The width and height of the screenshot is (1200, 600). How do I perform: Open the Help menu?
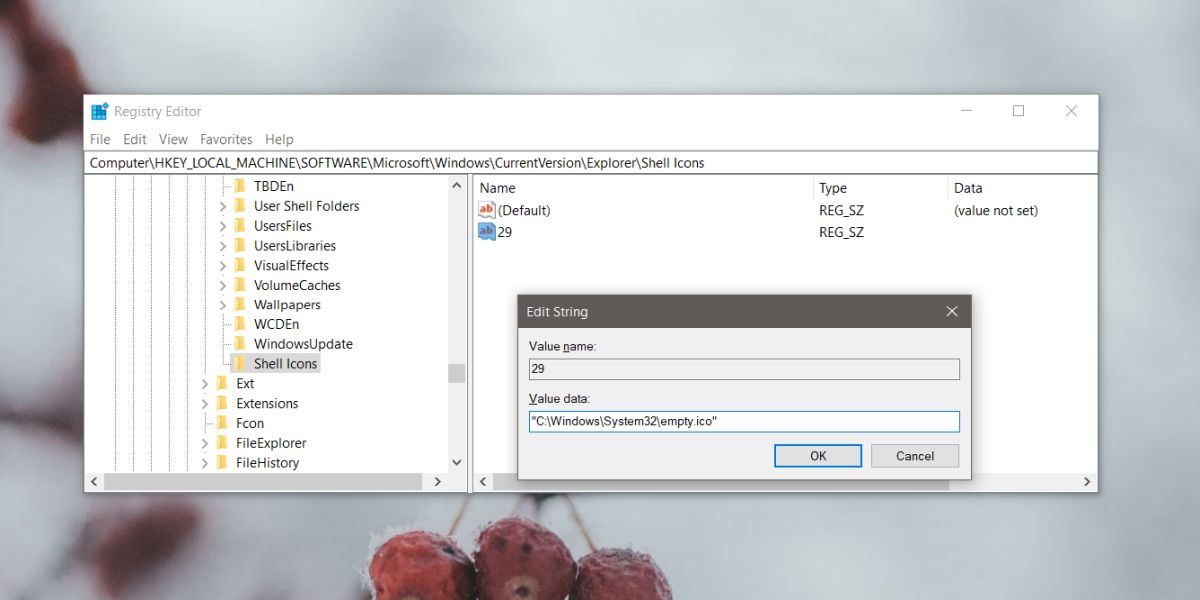tap(279, 139)
